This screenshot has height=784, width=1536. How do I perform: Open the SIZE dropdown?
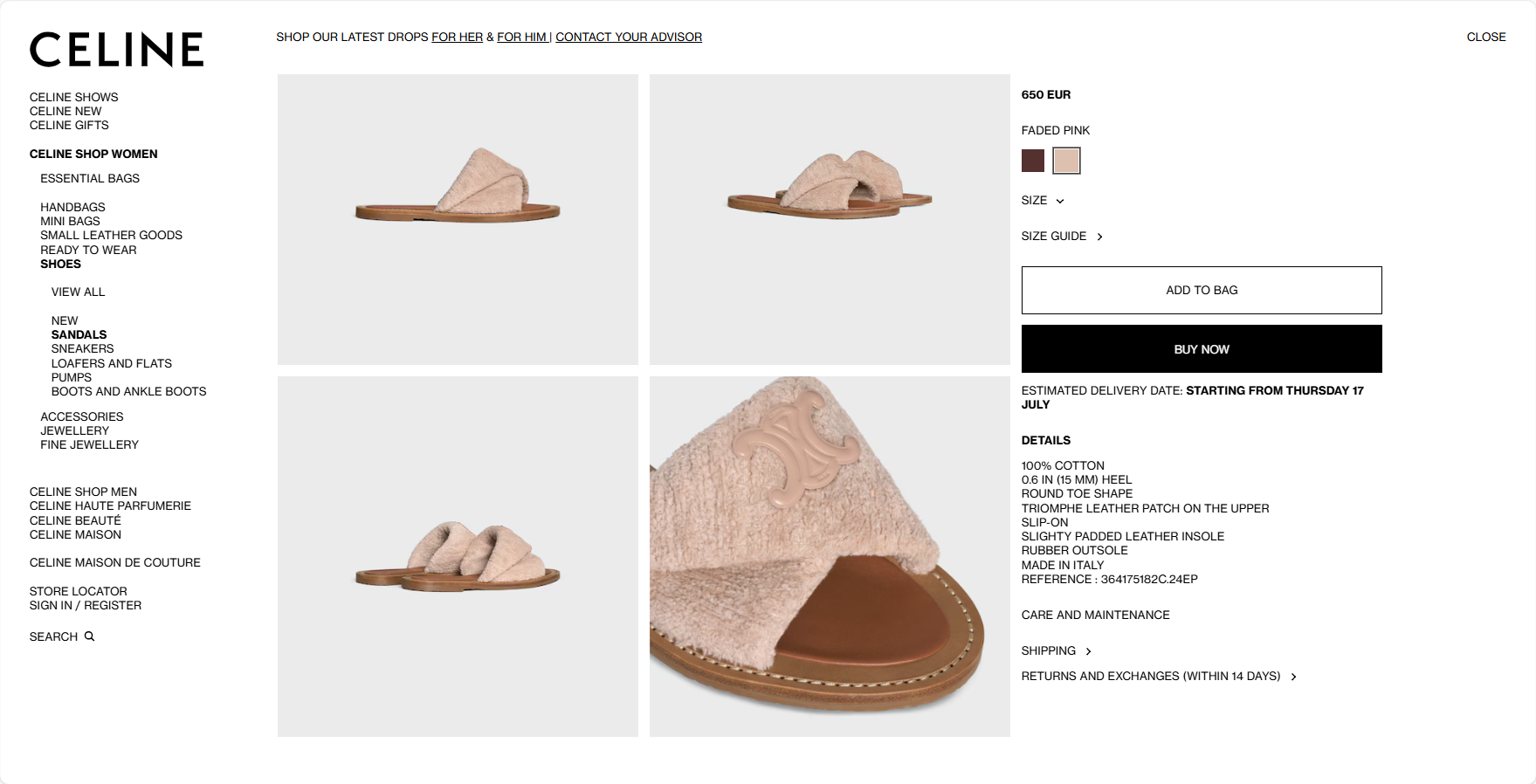1043,201
